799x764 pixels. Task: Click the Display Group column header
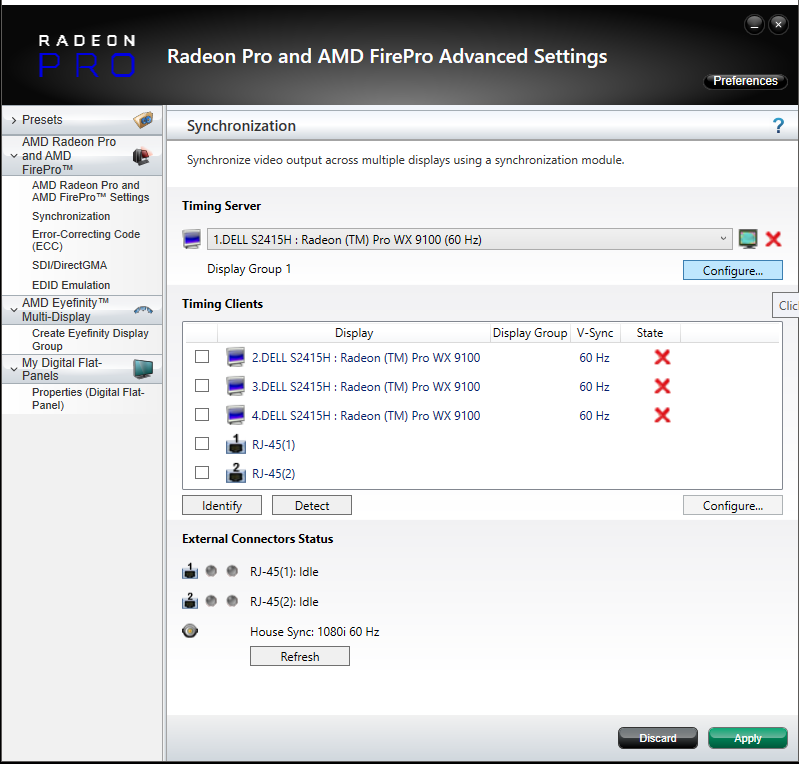(530, 333)
